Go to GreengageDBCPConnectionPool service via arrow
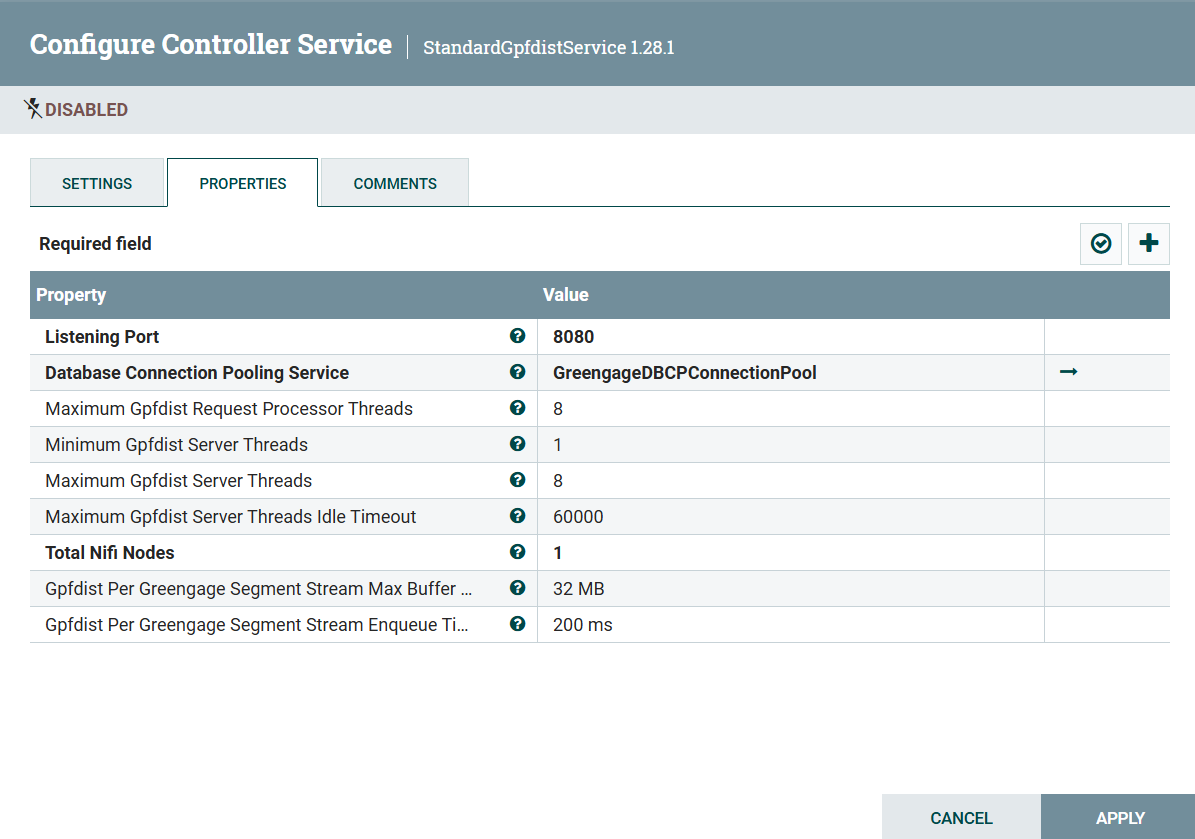The width and height of the screenshot is (1195, 839). pyautogui.click(x=1068, y=372)
